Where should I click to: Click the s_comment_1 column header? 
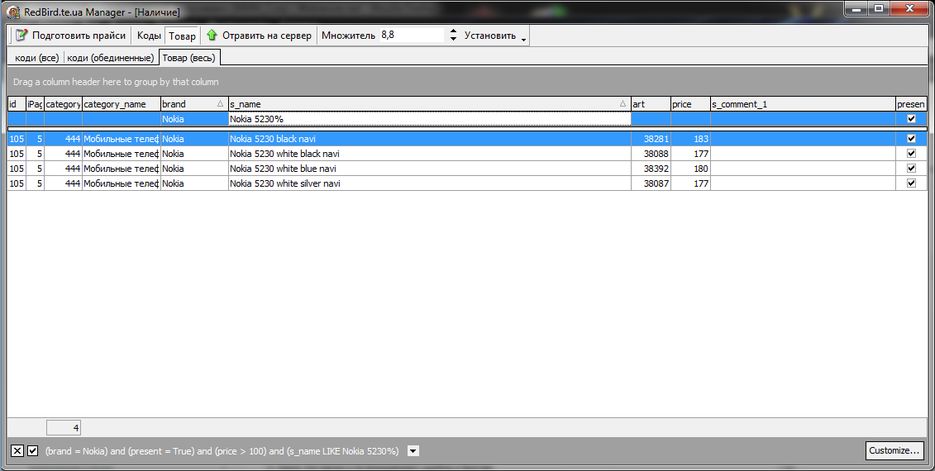pos(803,104)
